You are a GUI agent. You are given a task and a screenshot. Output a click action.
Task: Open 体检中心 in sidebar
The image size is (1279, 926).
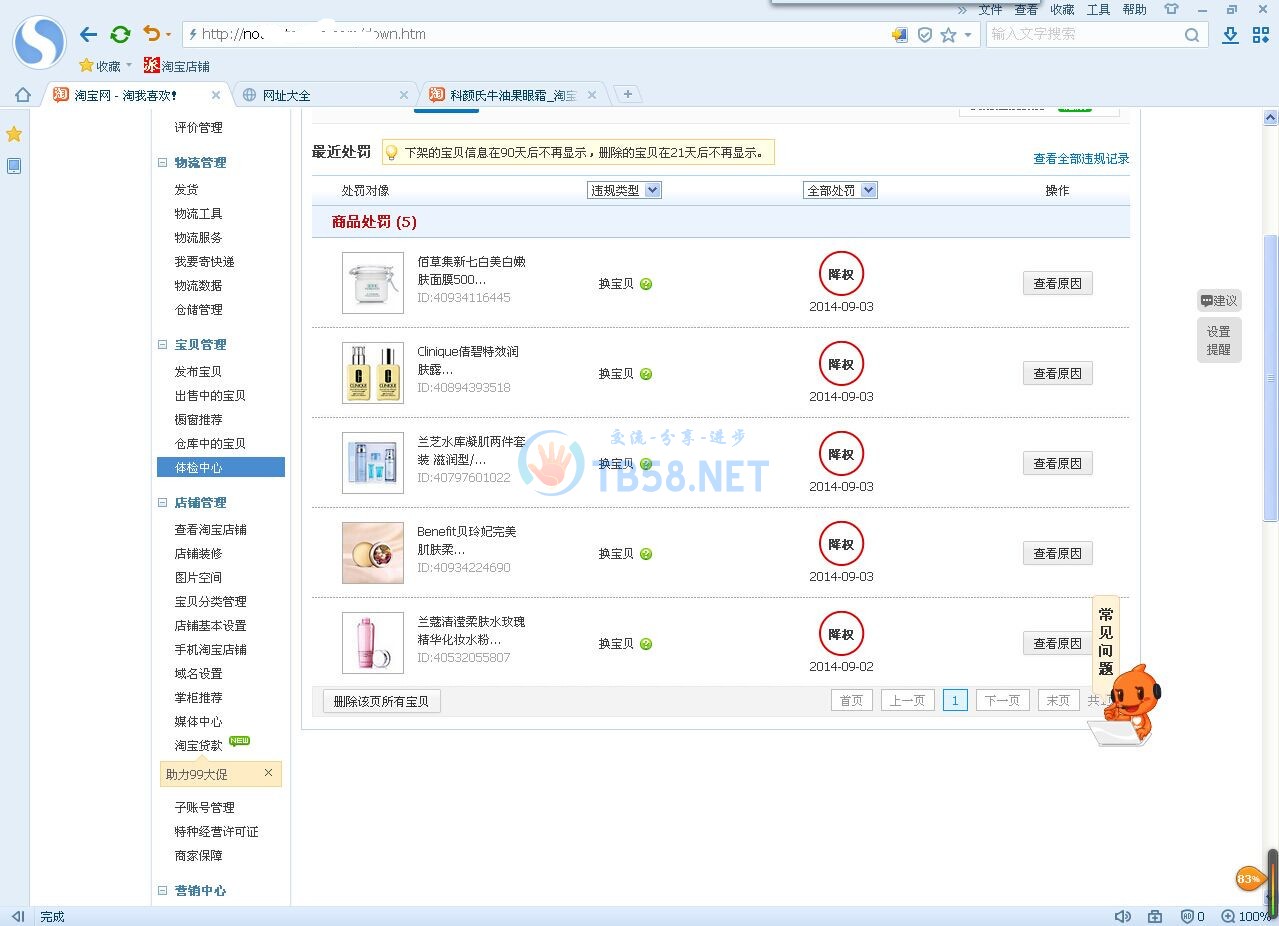click(x=221, y=467)
